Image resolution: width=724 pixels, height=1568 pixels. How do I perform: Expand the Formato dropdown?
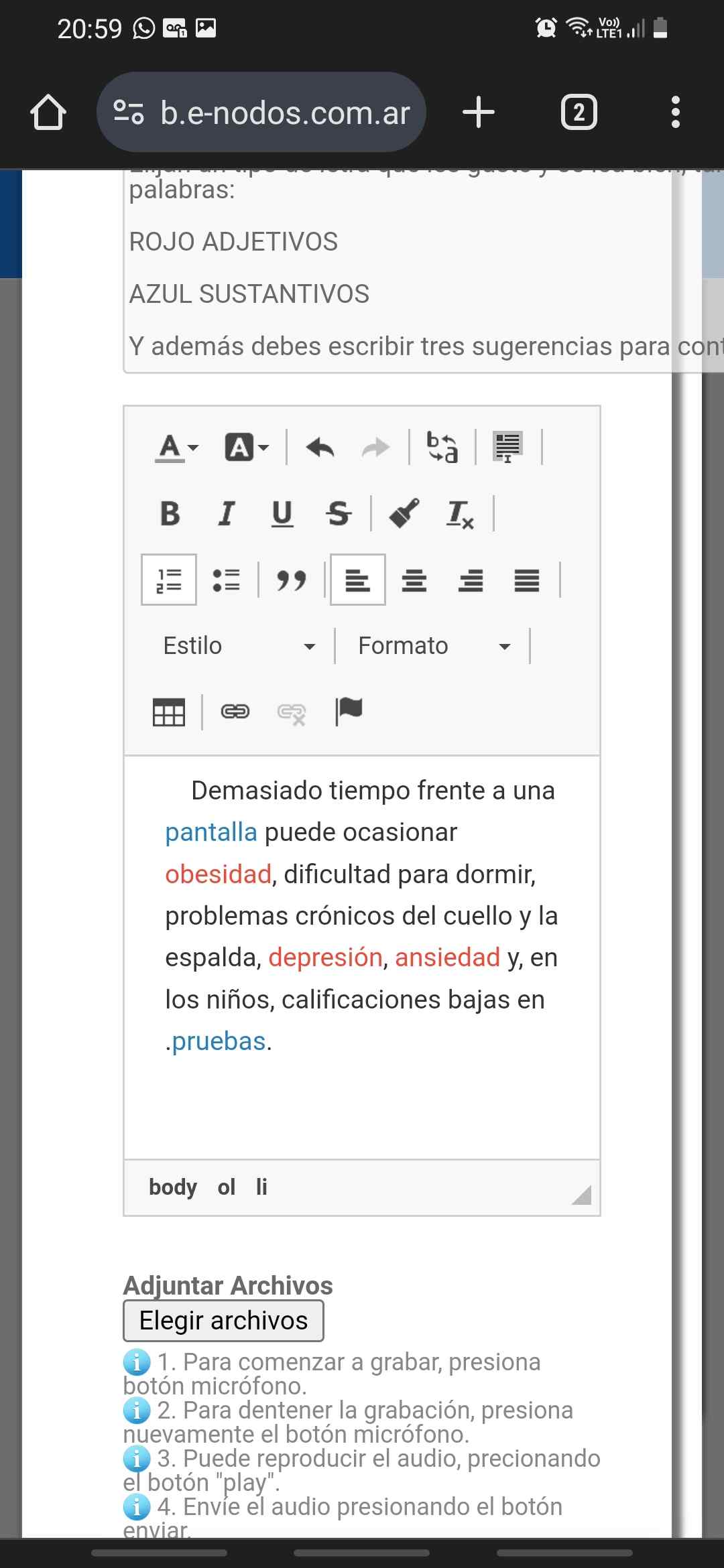[x=434, y=646]
